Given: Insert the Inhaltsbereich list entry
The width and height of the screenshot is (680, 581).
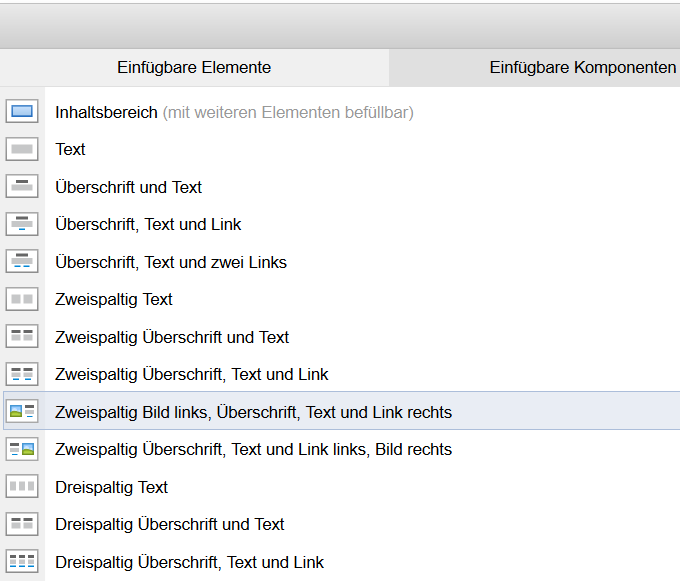Looking at the screenshot, I should tap(108, 112).
